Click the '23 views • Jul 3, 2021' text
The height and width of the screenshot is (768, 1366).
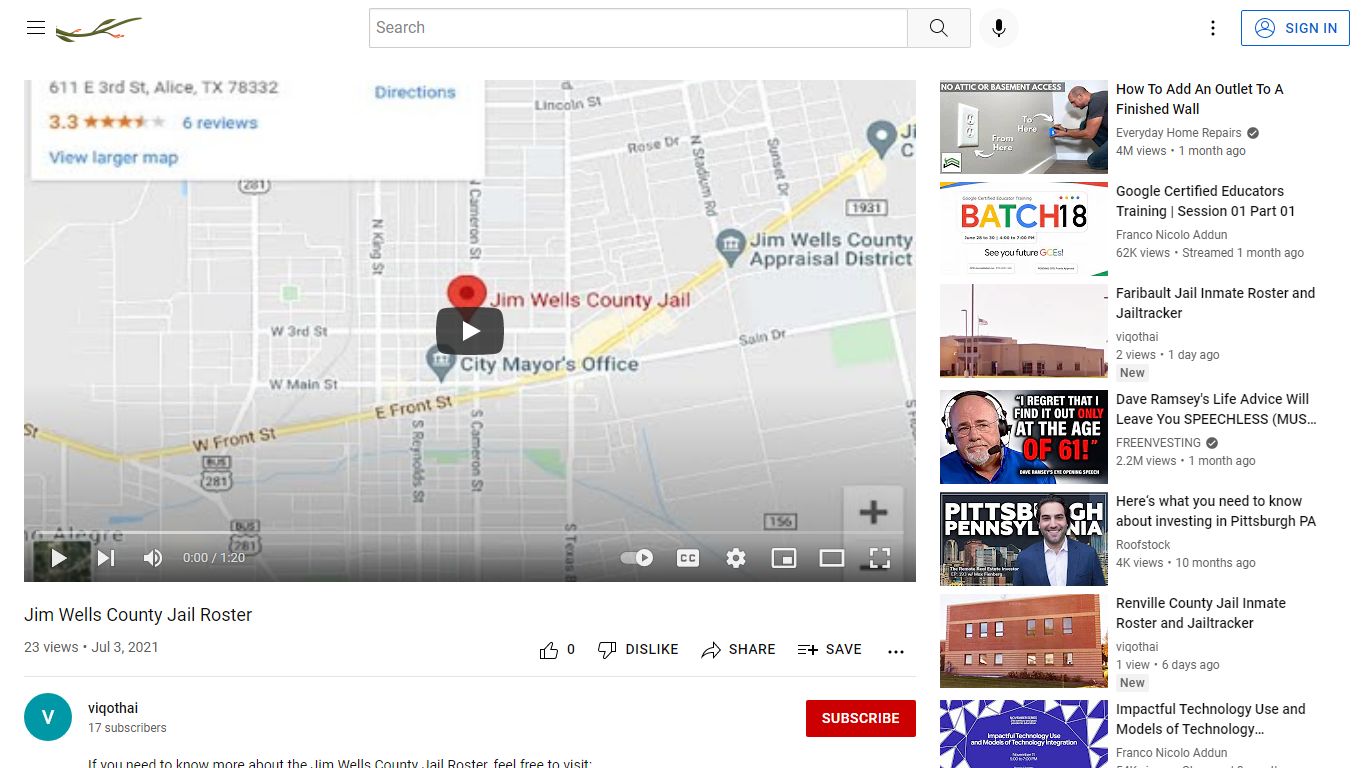click(91, 647)
